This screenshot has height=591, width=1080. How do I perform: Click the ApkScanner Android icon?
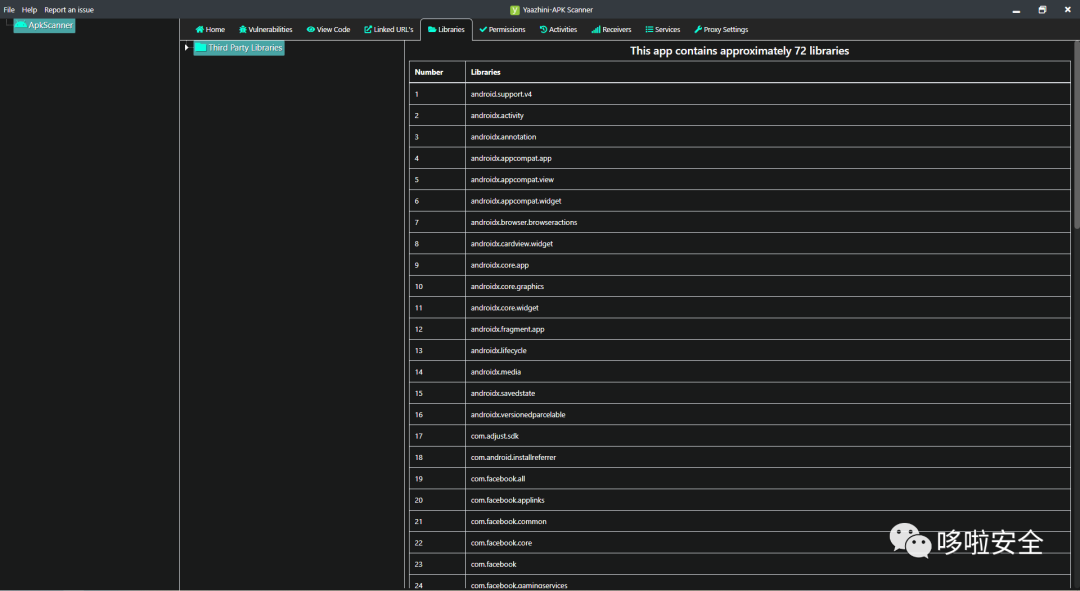[21, 25]
